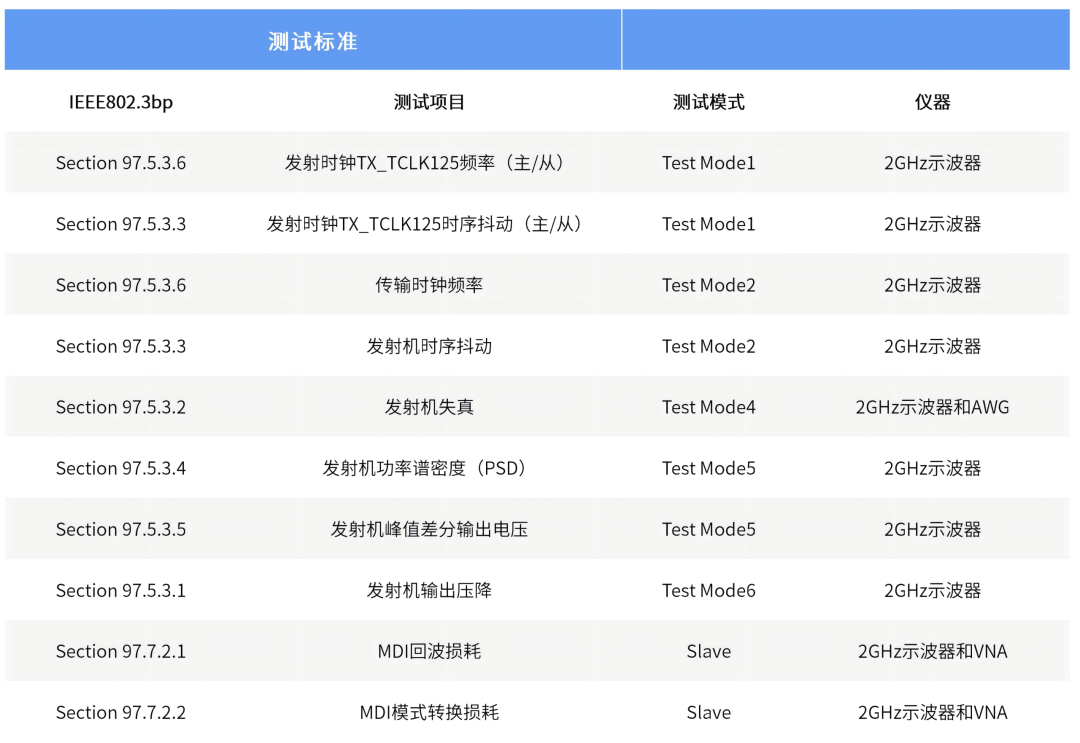
Task: Select the 仪器 column heading
Action: coord(933,102)
